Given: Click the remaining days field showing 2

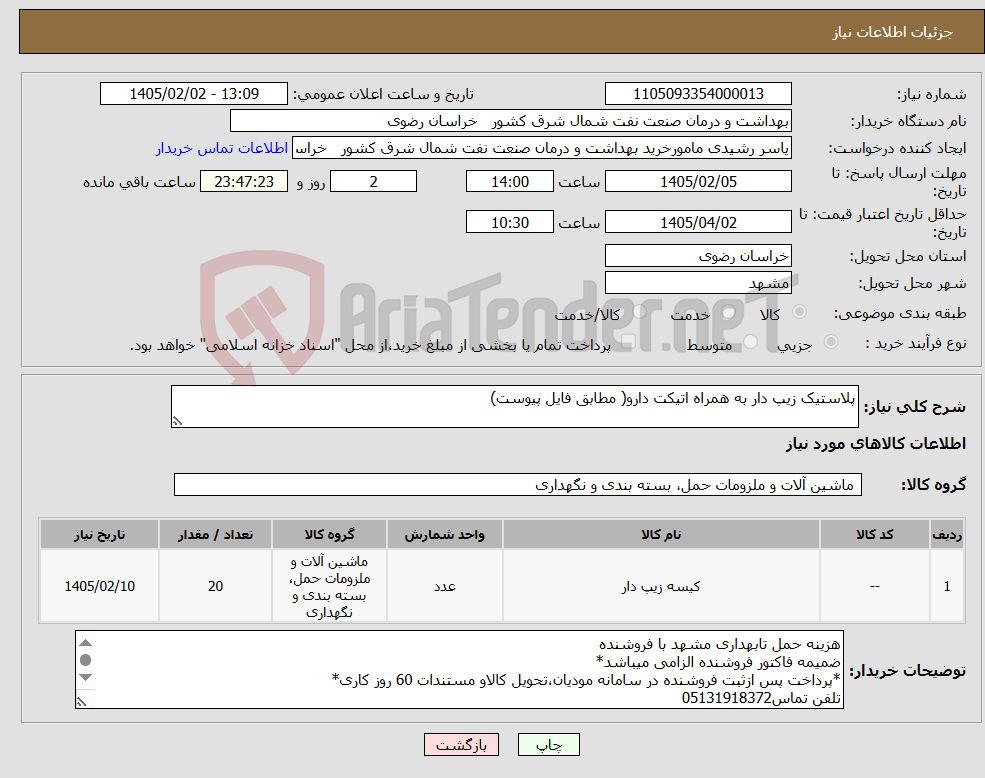Looking at the screenshot, I should pos(373,182).
